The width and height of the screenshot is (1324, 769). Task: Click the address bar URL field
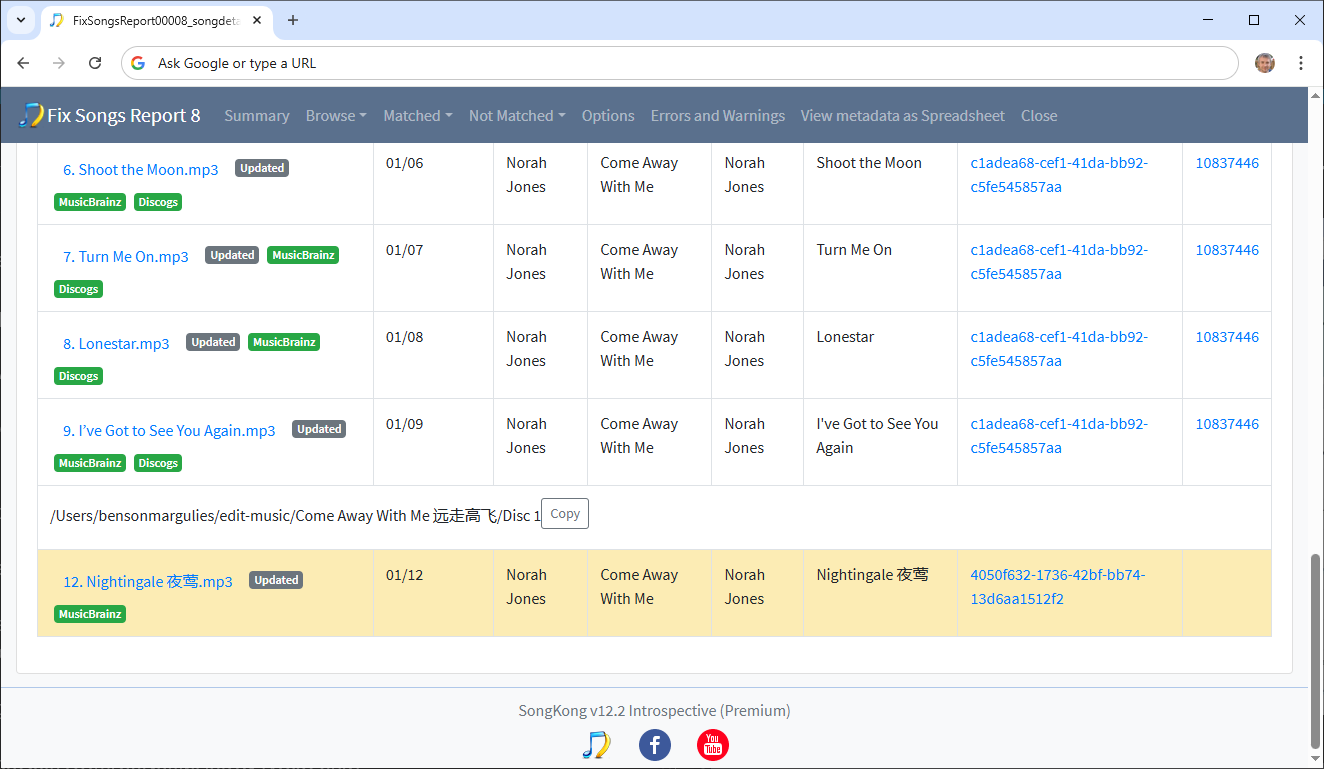coord(680,63)
